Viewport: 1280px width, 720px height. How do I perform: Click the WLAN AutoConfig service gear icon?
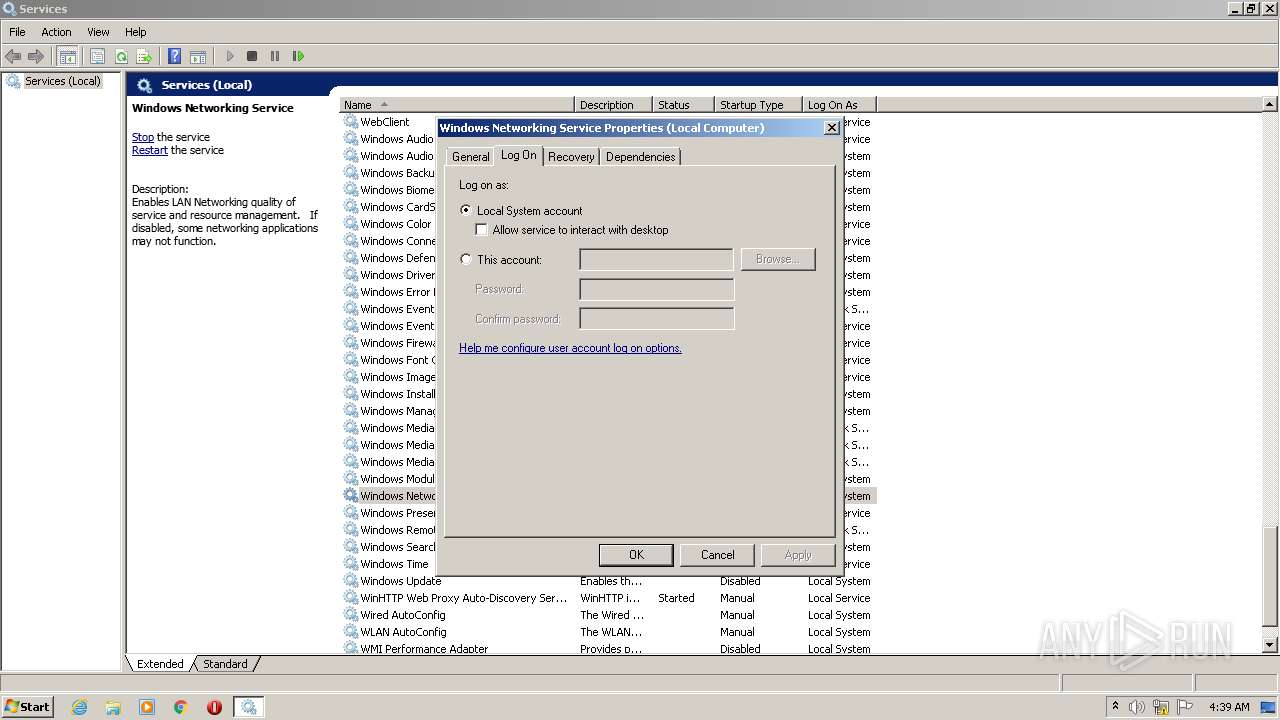[x=351, y=632]
